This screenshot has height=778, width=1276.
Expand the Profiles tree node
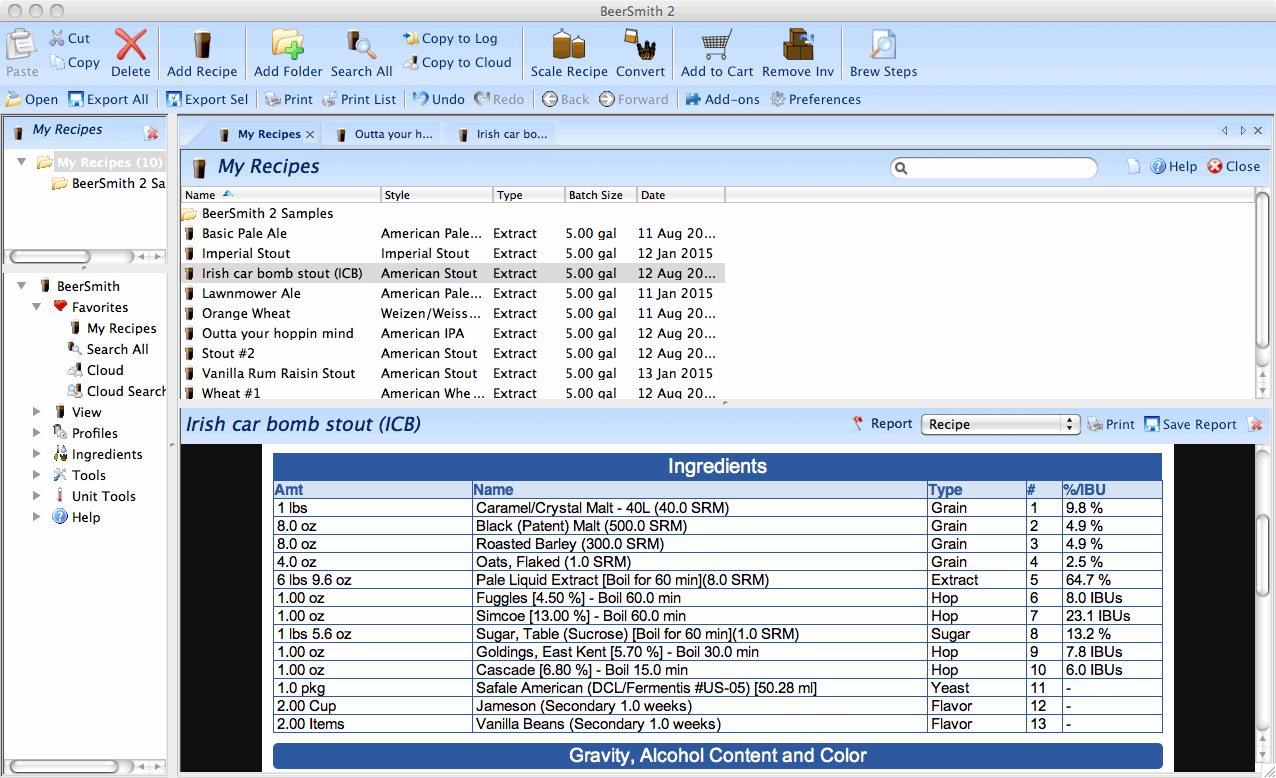(37, 433)
